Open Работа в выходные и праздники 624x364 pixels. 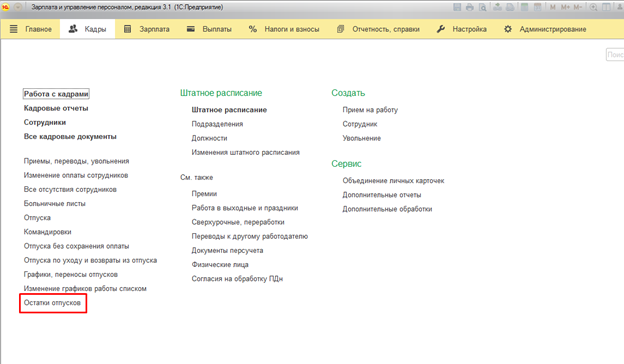245,208
